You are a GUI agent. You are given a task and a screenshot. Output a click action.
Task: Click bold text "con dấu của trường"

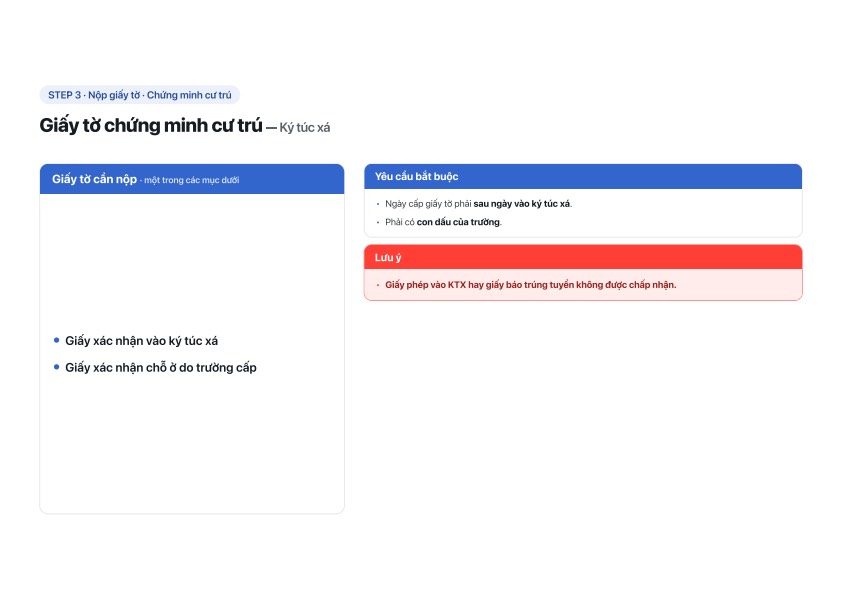pyautogui.click(x=458, y=222)
